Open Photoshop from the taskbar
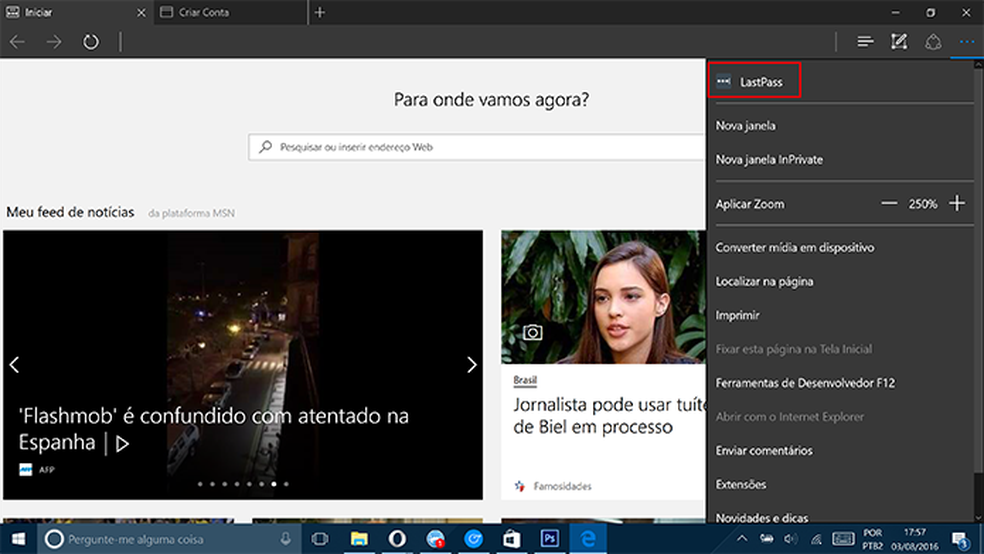This screenshot has height=554, width=984. coord(550,539)
